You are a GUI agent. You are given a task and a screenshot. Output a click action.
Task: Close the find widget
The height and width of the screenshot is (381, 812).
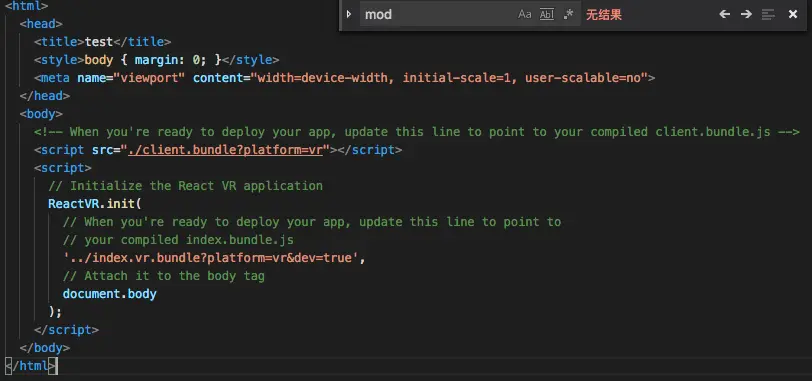click(793, 14)
